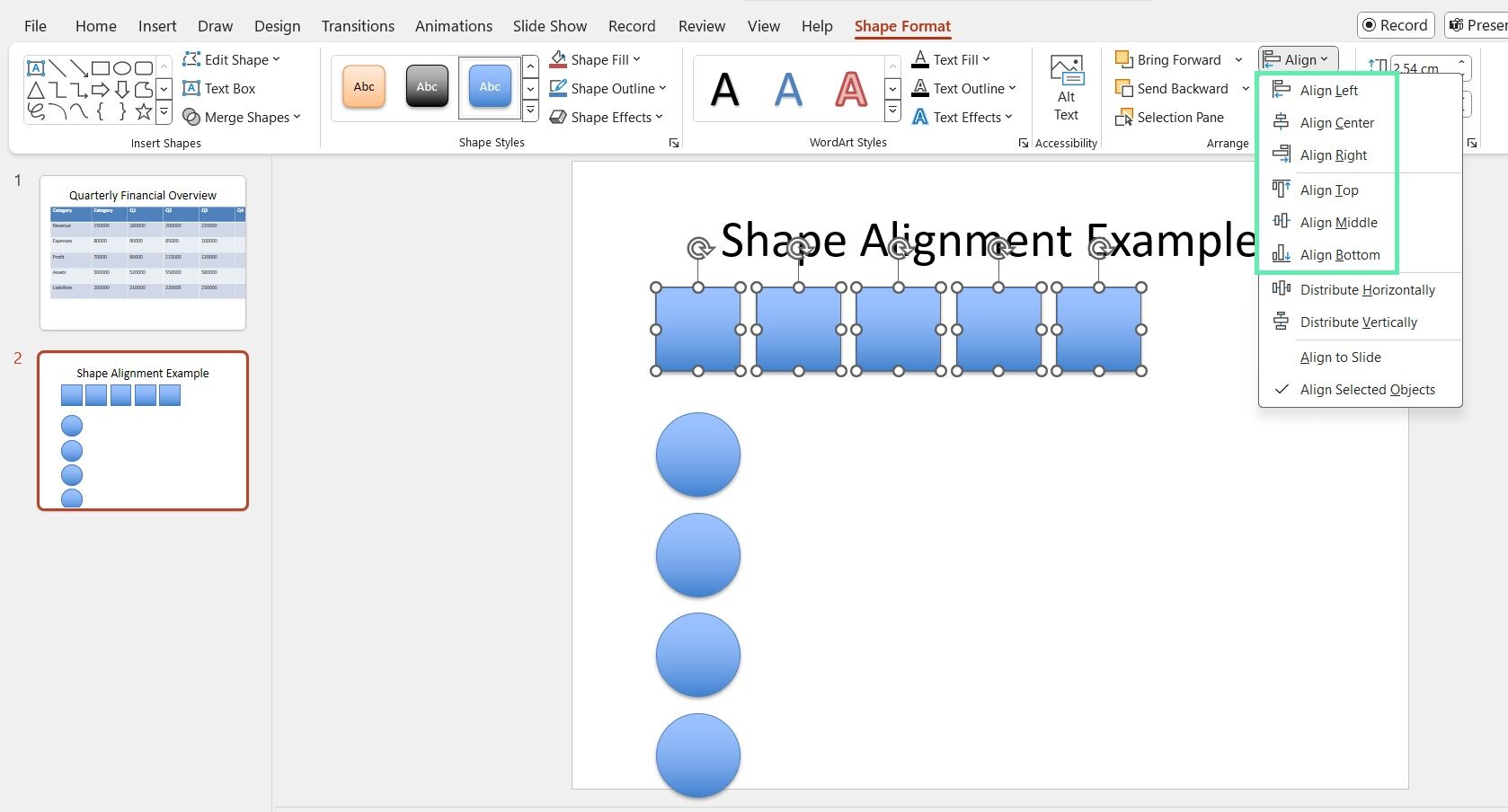The width and height of the screenshot is (1508, 812).
Task: Open the Alt Text pane
Action: tap(1065, 87)
